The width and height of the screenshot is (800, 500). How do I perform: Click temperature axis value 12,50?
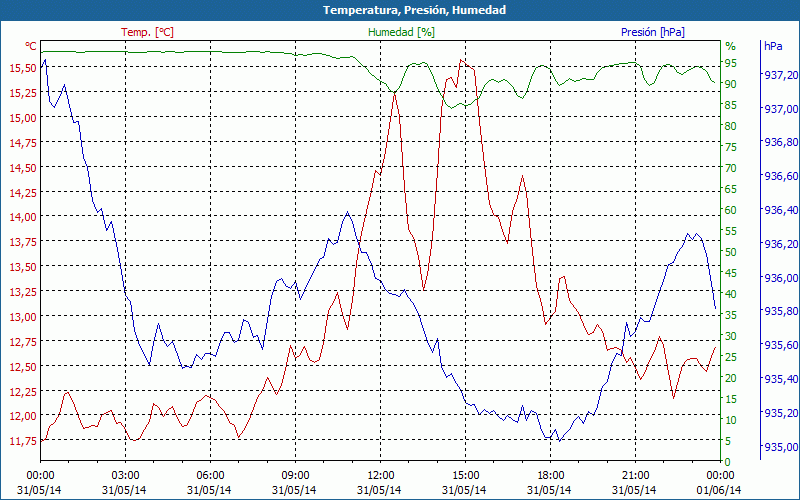pos(23,366)
